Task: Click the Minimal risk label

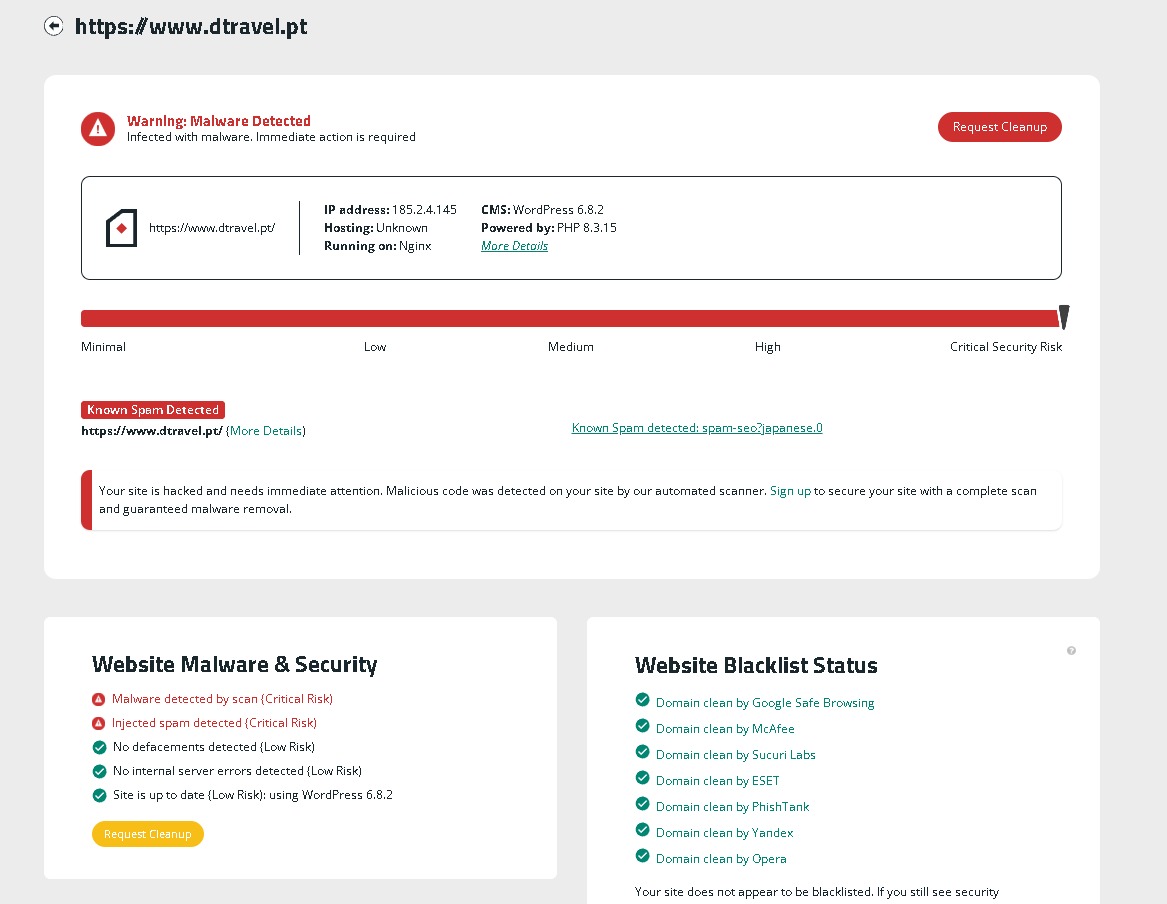Action: (x=103, y=347)
